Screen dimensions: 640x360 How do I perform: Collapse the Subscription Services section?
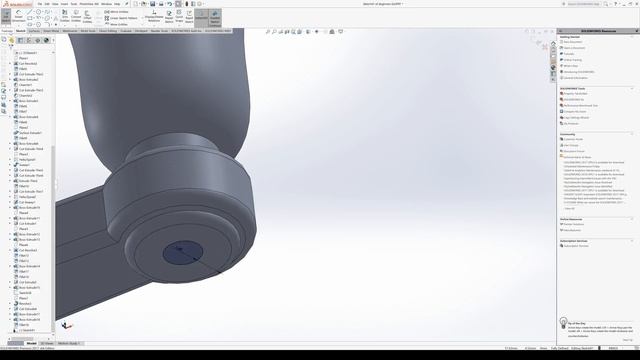click(632, 241)
